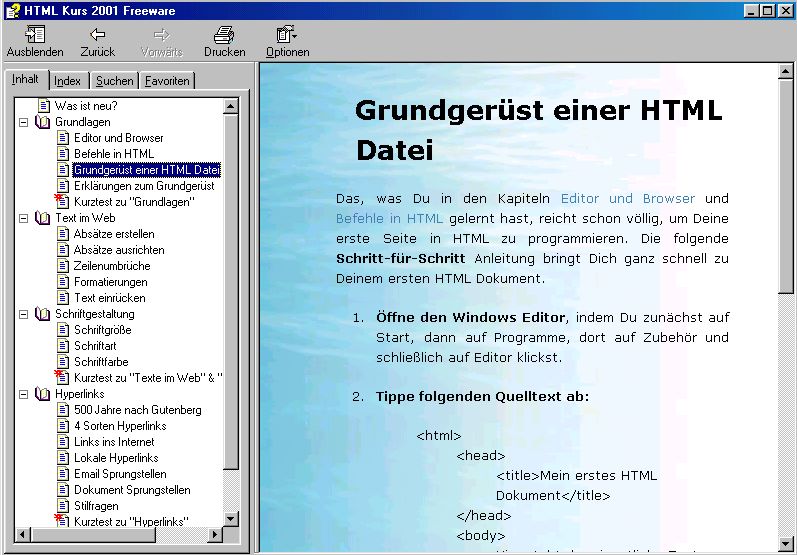Click down arrow of article pane scrollbar
The image size is (797, 555).
[785, 543]
